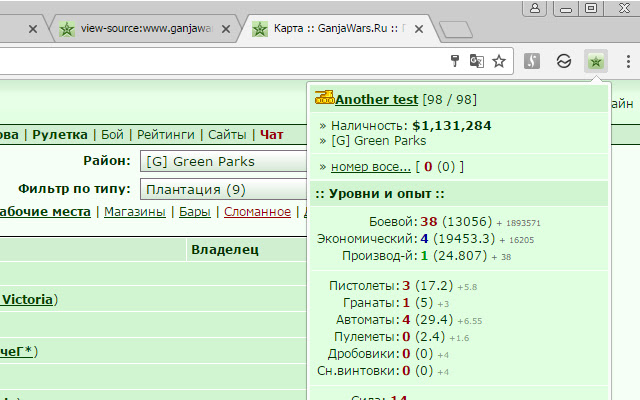Image resolution: width=640 pixels, height=400 pixels.
Task: Click the GanjaWars extension star icon
Action: click(596, 62)
